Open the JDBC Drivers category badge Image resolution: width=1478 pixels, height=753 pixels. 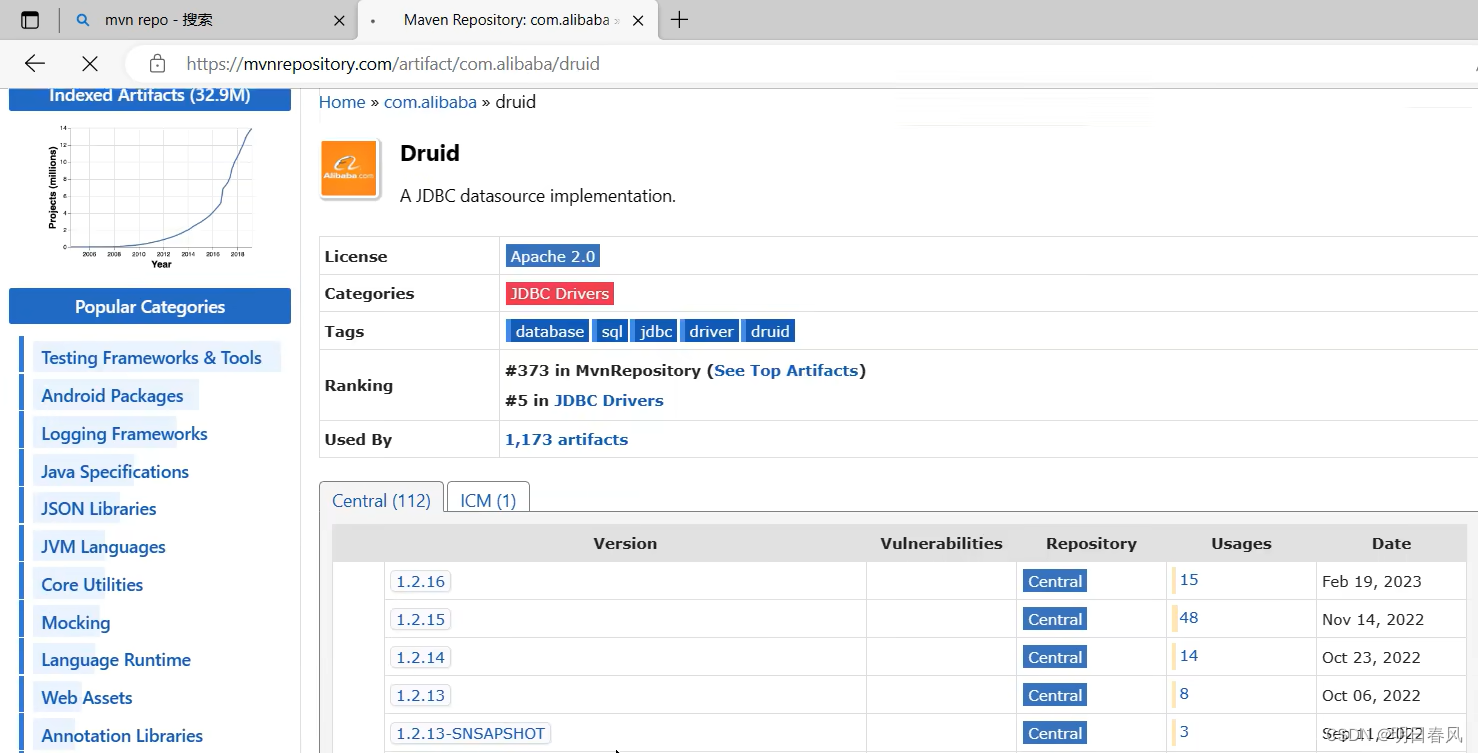point(560,293)
